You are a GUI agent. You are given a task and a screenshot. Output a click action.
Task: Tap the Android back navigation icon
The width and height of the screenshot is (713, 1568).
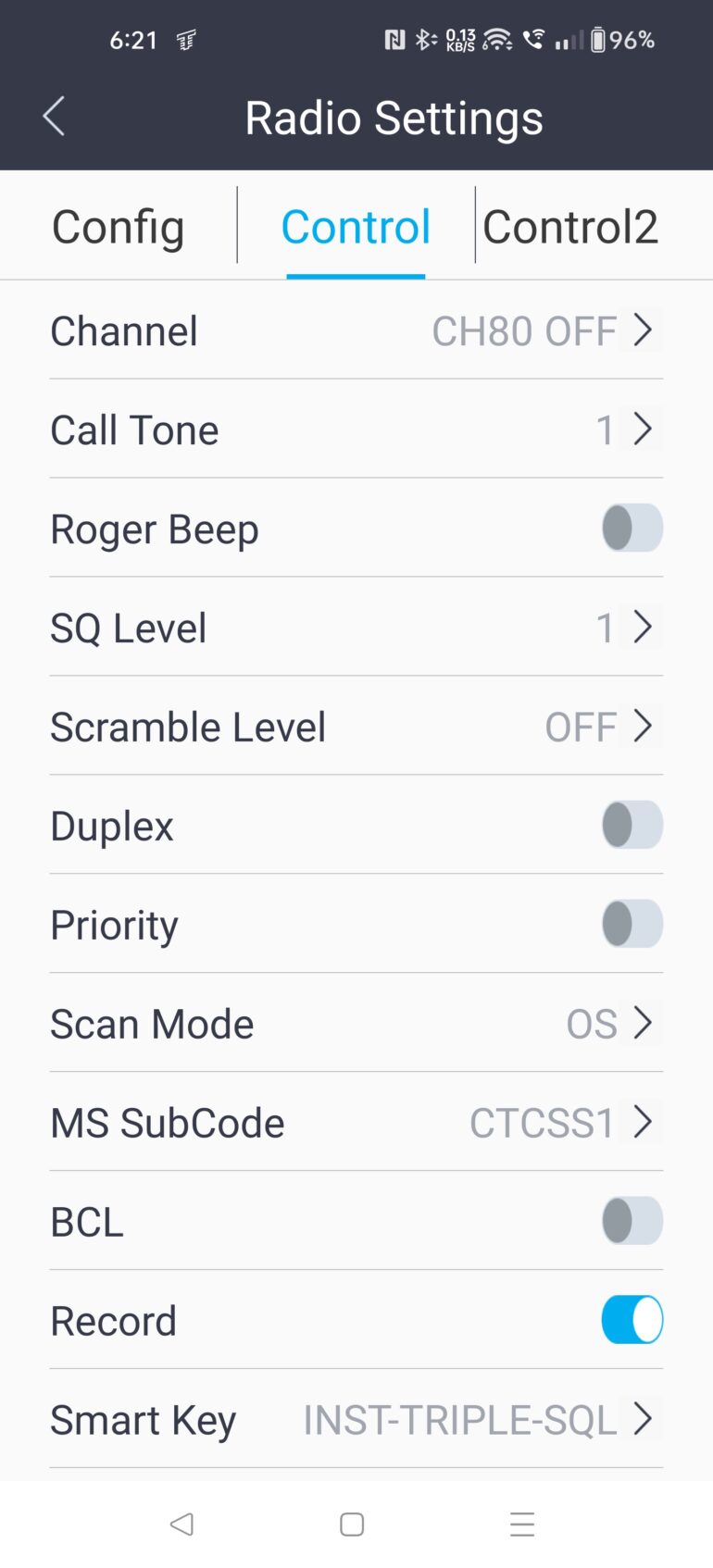pyautogui.click(x=181, y=1524)
